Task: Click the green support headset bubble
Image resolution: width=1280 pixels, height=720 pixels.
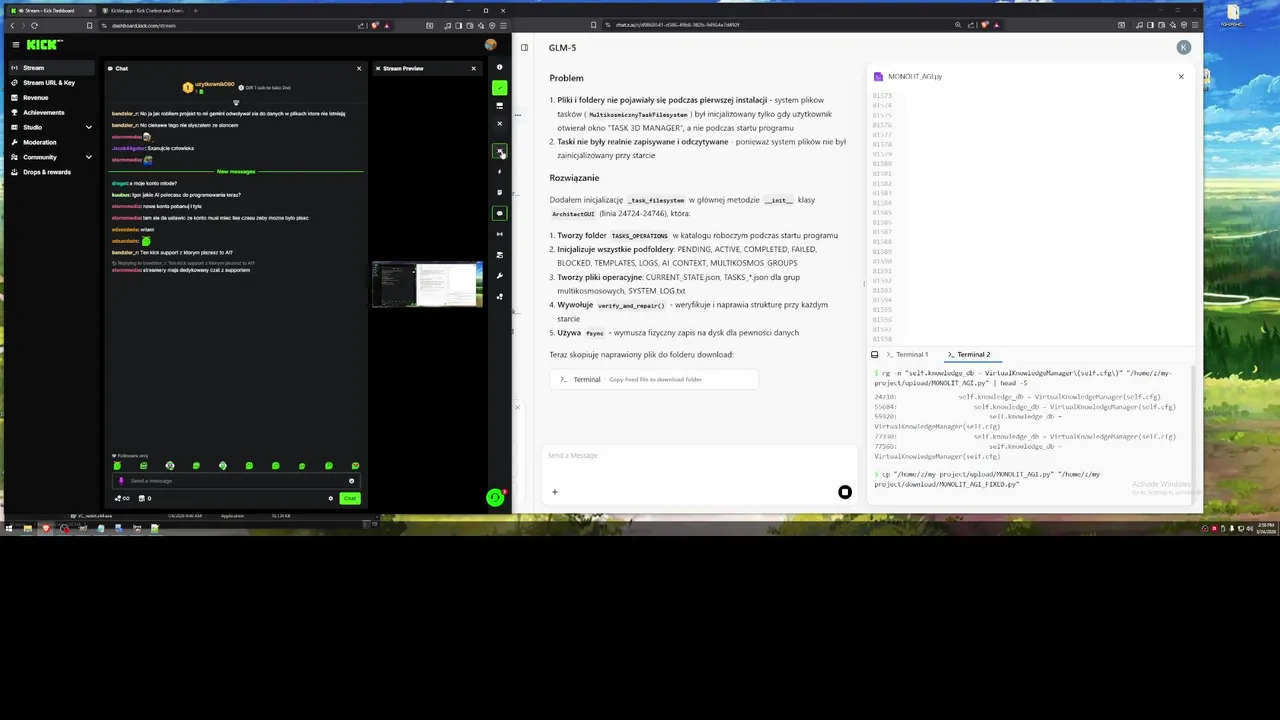Action: (x=495, y=497)
